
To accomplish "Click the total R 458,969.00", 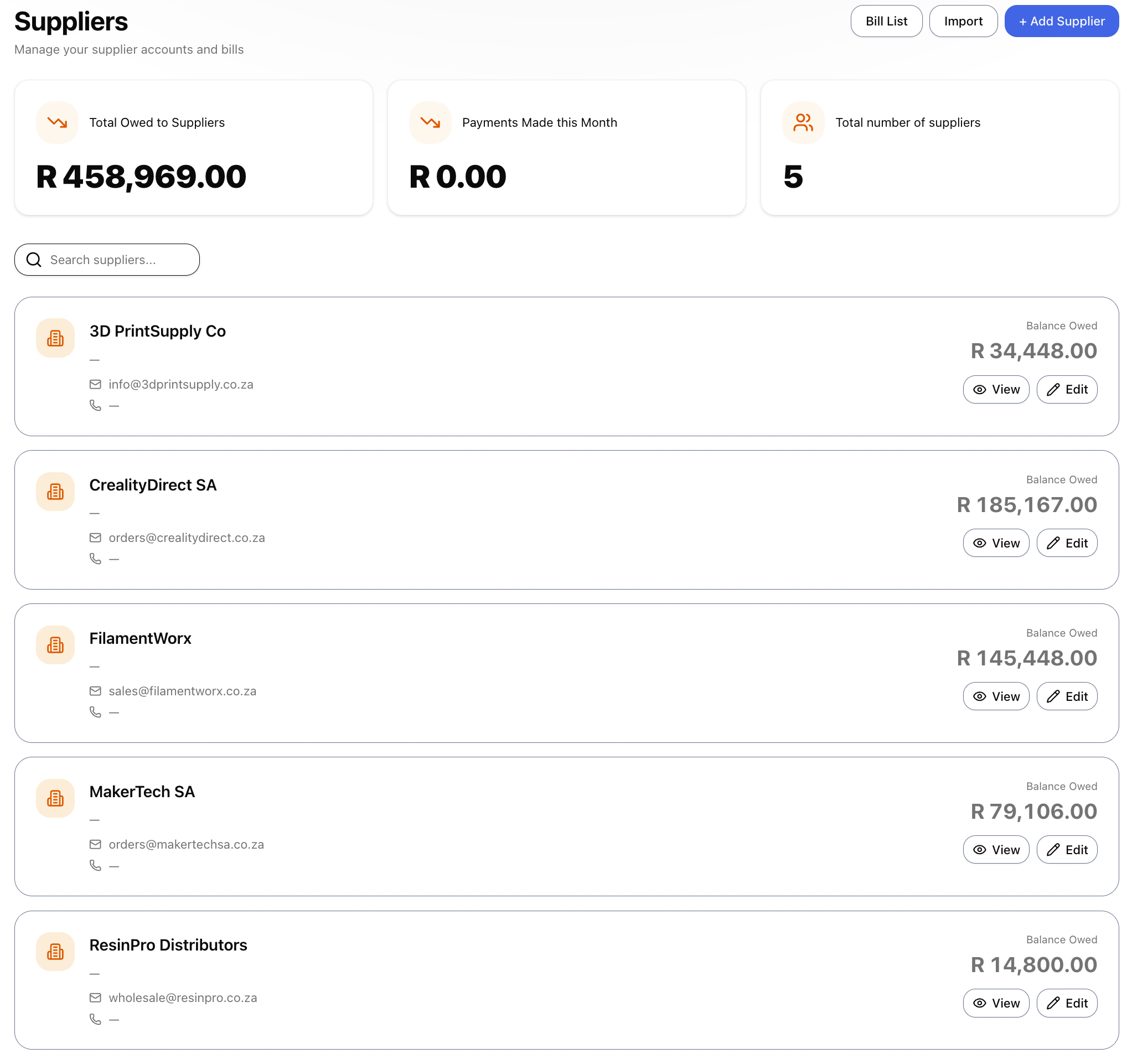I will coord(141,177).
